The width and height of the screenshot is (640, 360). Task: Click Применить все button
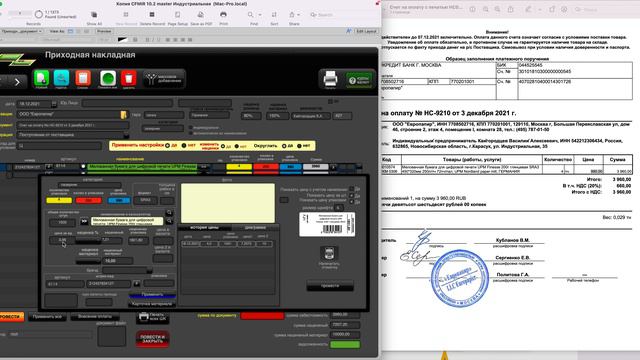(x=47, y=317)
